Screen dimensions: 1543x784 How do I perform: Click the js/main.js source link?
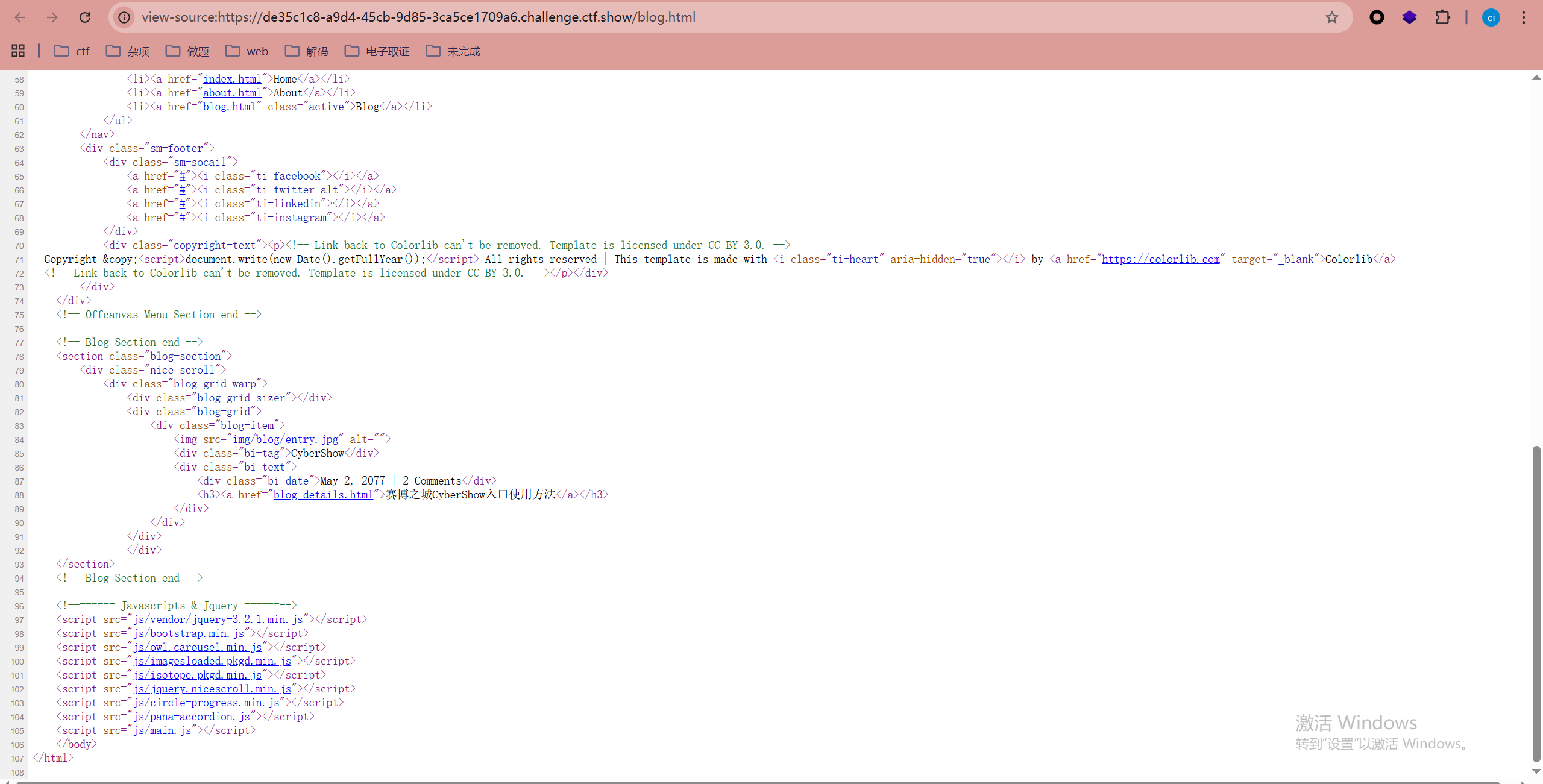coord(162,730)
